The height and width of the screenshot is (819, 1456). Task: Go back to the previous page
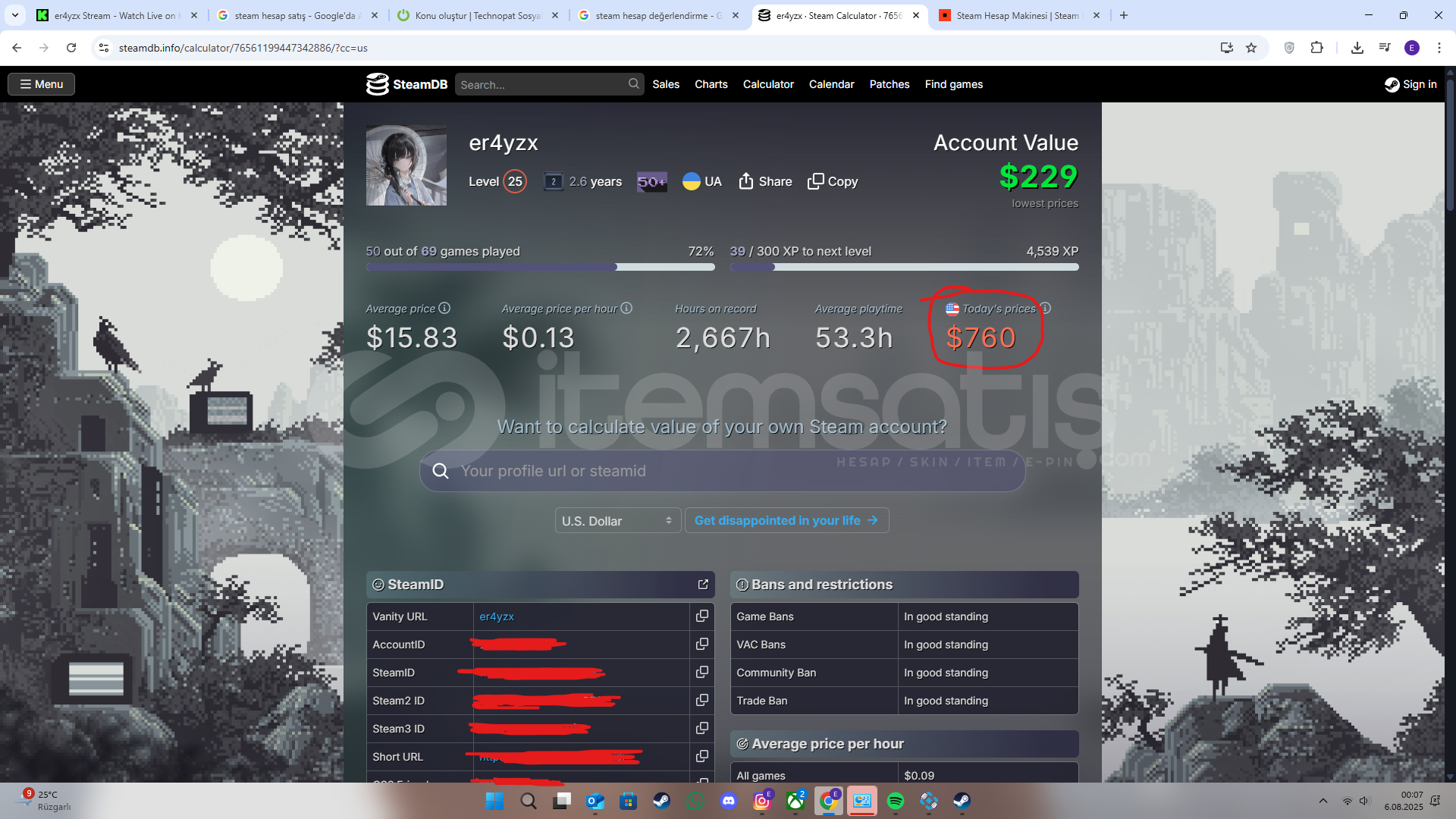pyautogui.click(x=17, y=48)
